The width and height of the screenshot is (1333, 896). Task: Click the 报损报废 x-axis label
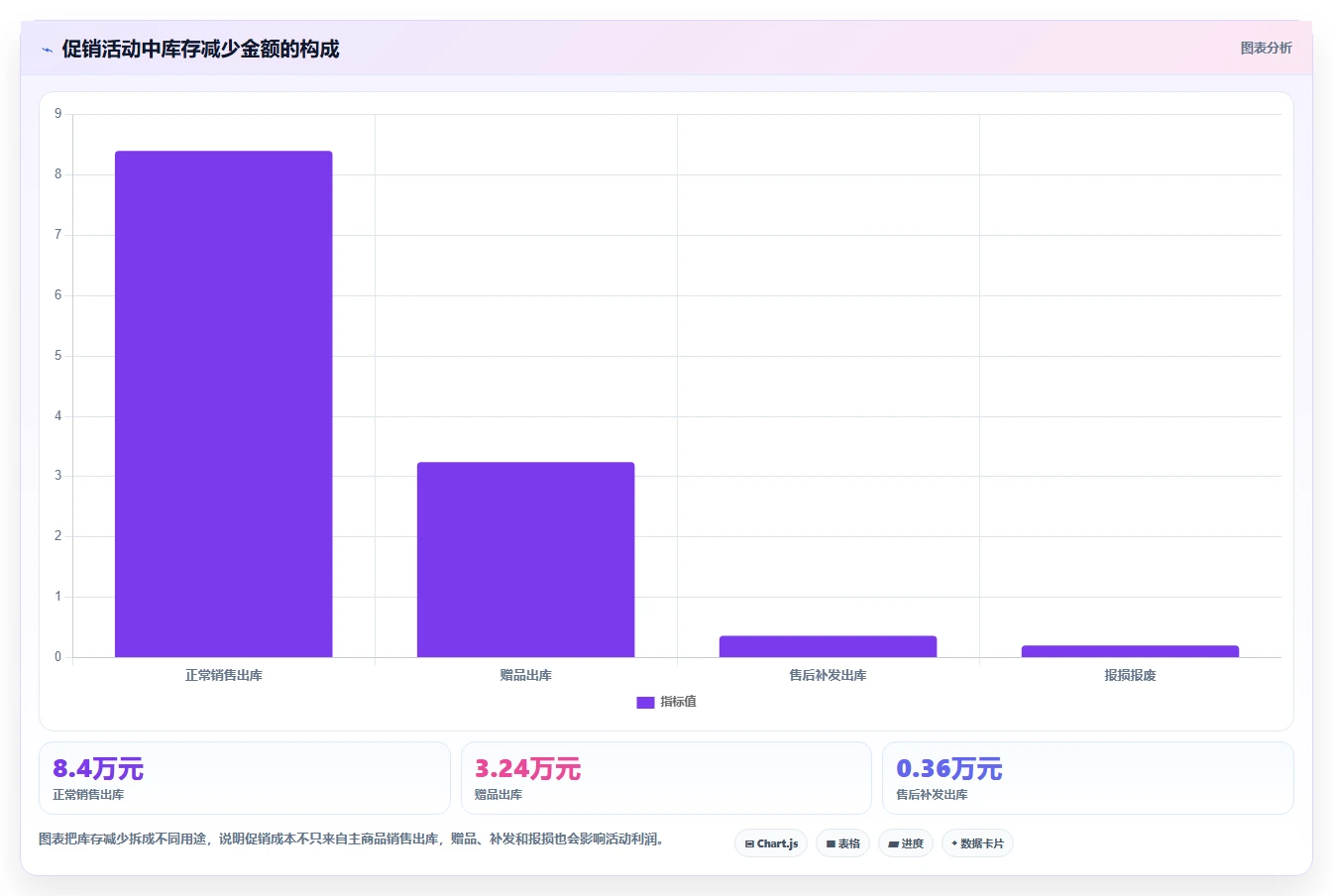1131,675
